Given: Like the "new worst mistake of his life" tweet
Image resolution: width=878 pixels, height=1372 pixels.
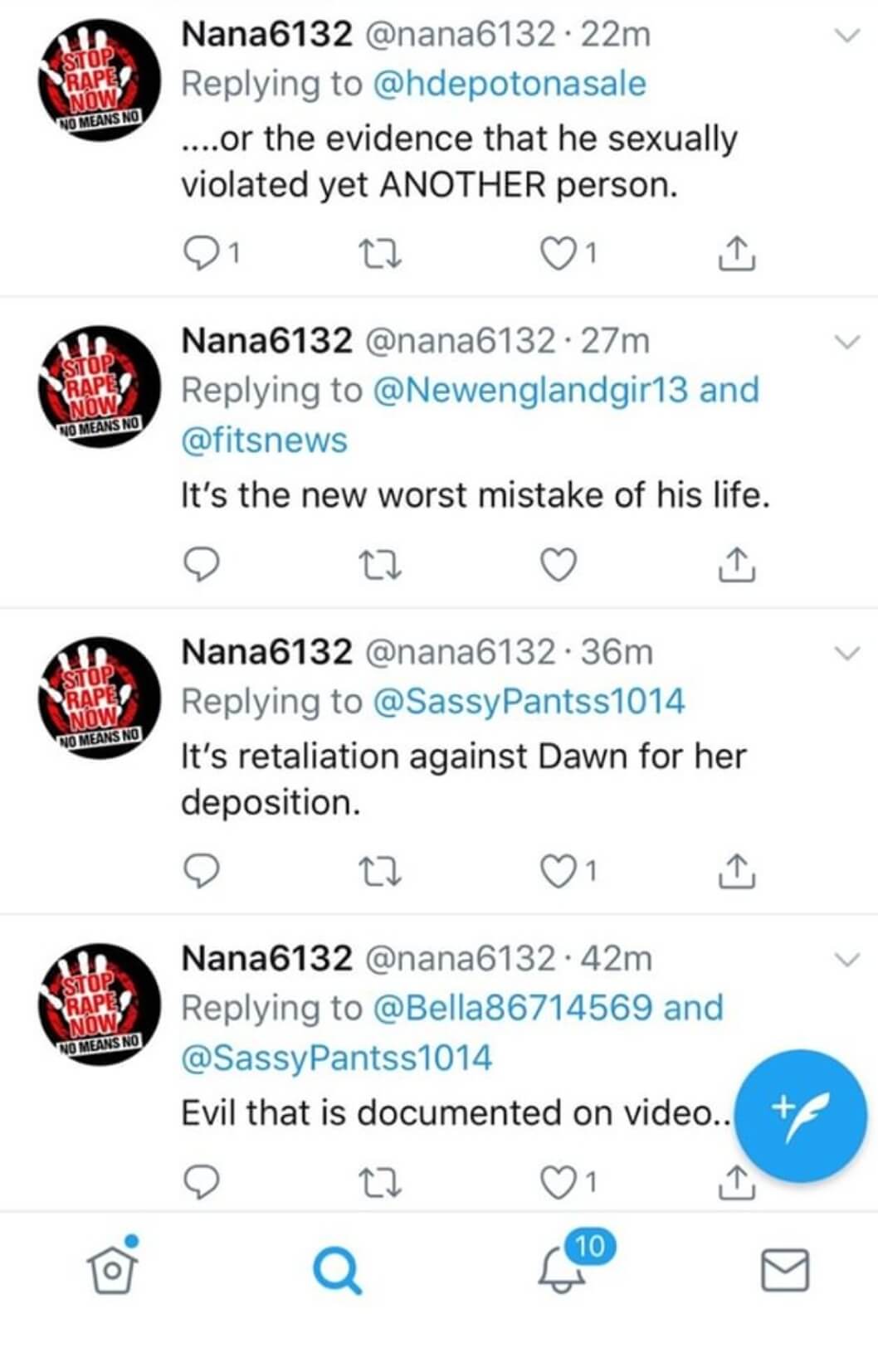Looking at the screenshot, I should coord(559,565).
